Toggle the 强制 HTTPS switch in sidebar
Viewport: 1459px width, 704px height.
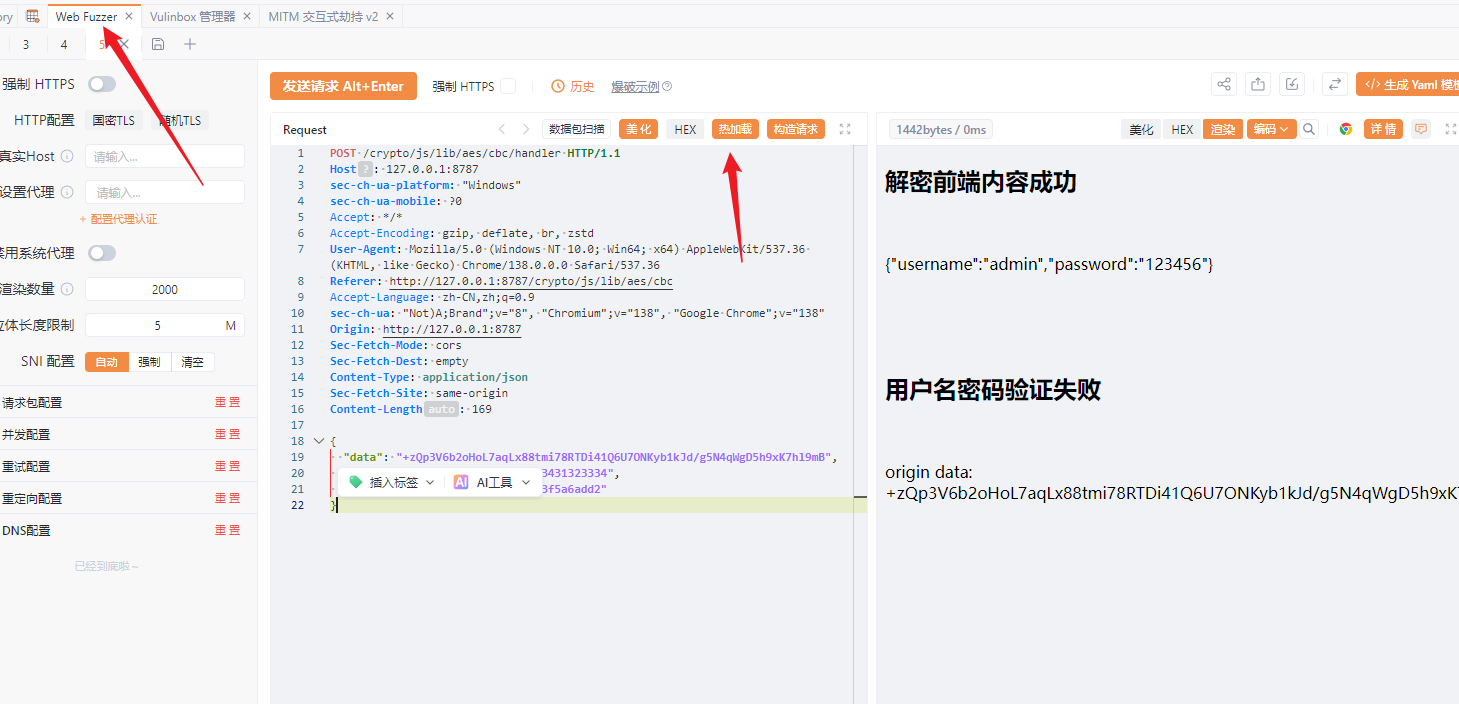(102, 84)
